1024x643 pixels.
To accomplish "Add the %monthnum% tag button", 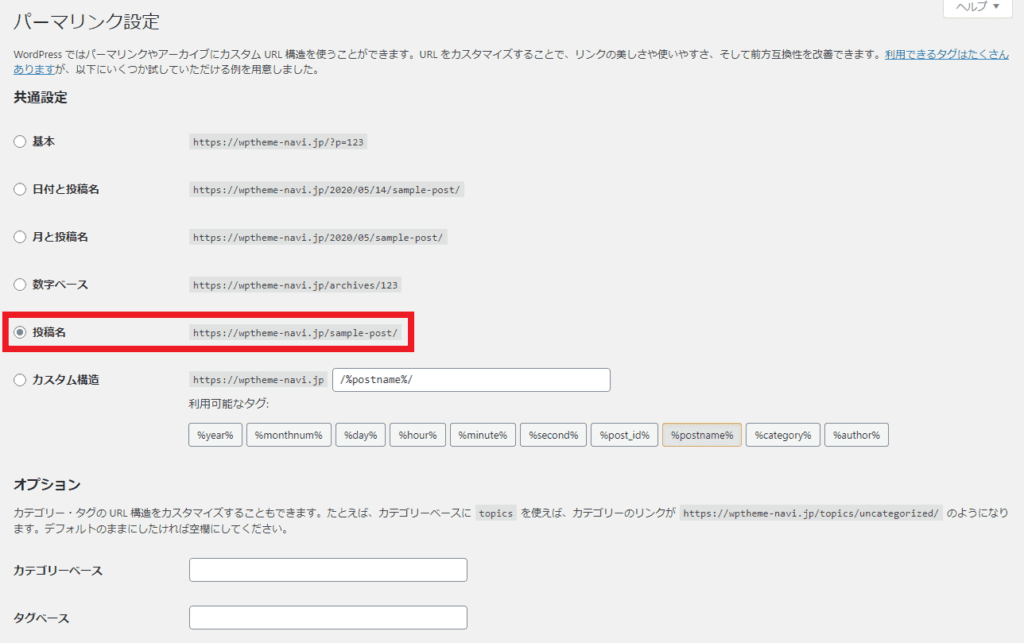I will click(289, 435).
